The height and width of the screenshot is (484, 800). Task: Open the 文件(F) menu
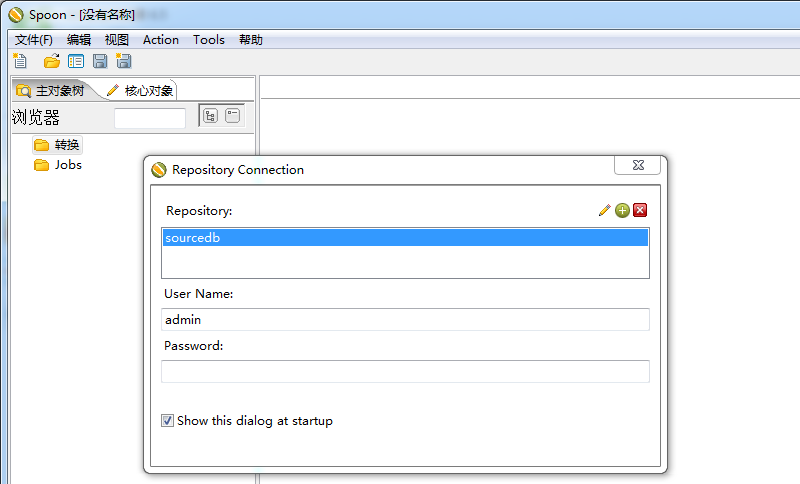(x=34, y=40)
